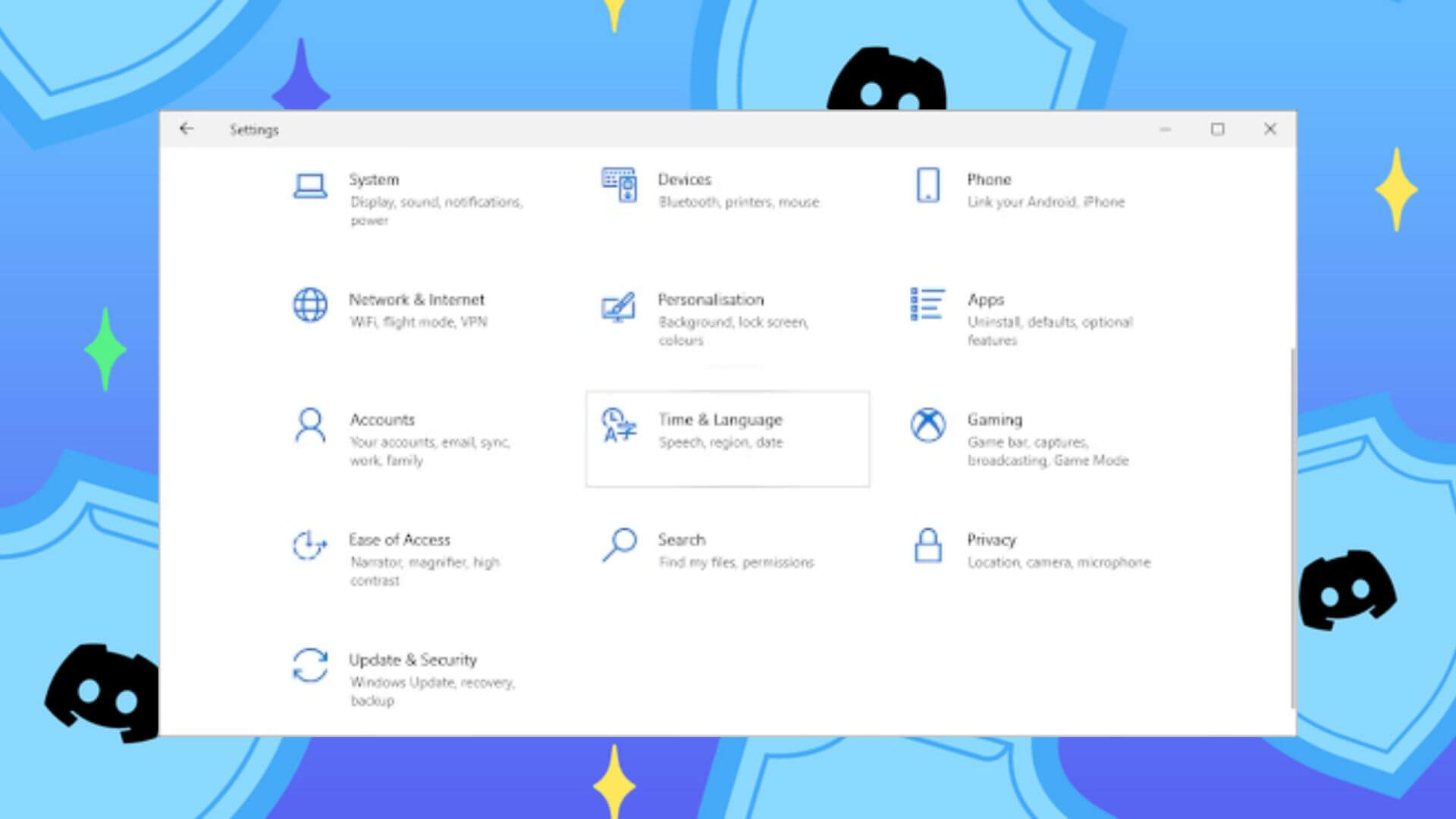1456x819 pixels.
Task: Maximize the Settings window
Action: click(x=1217, y=129)
